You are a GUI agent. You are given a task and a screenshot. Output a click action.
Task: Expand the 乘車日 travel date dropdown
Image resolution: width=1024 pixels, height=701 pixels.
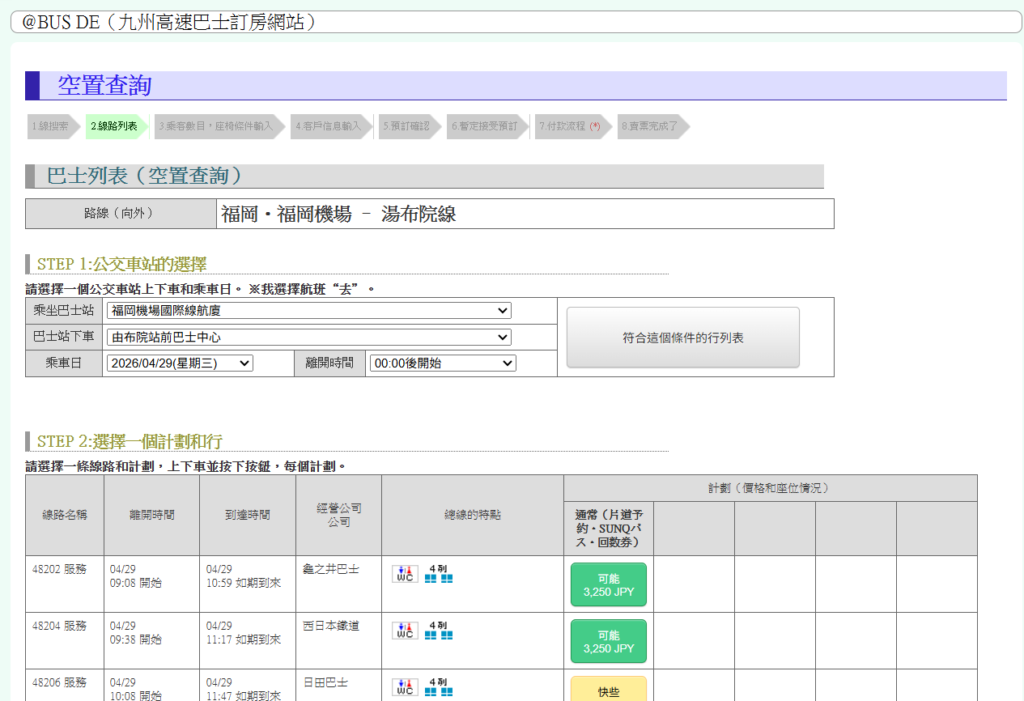[x=179, y=364]
